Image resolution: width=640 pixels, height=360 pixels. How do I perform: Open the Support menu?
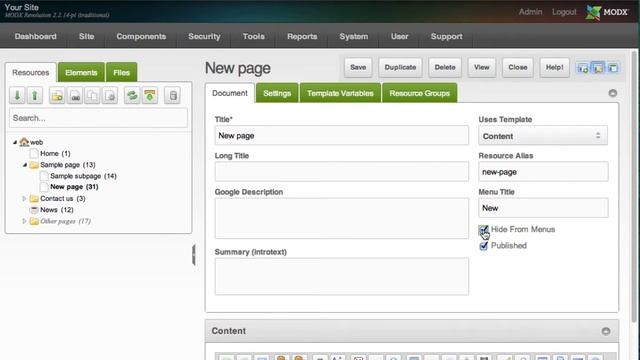point(447,36)
